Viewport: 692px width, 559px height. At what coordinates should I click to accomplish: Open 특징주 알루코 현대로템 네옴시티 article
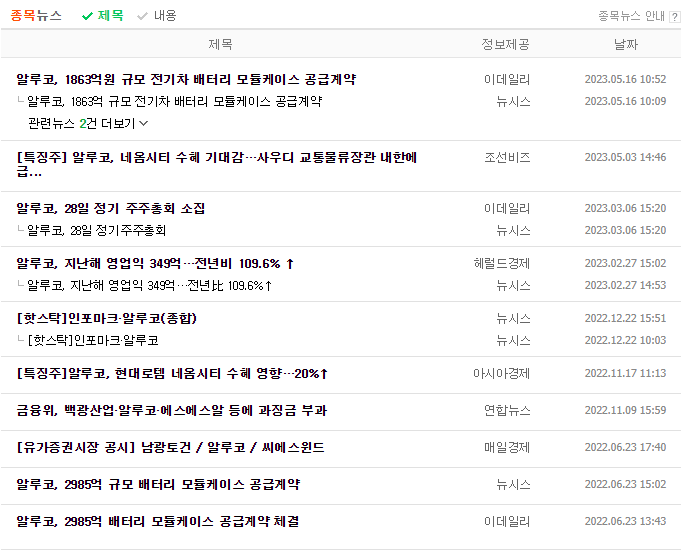[x=173, y=374]
